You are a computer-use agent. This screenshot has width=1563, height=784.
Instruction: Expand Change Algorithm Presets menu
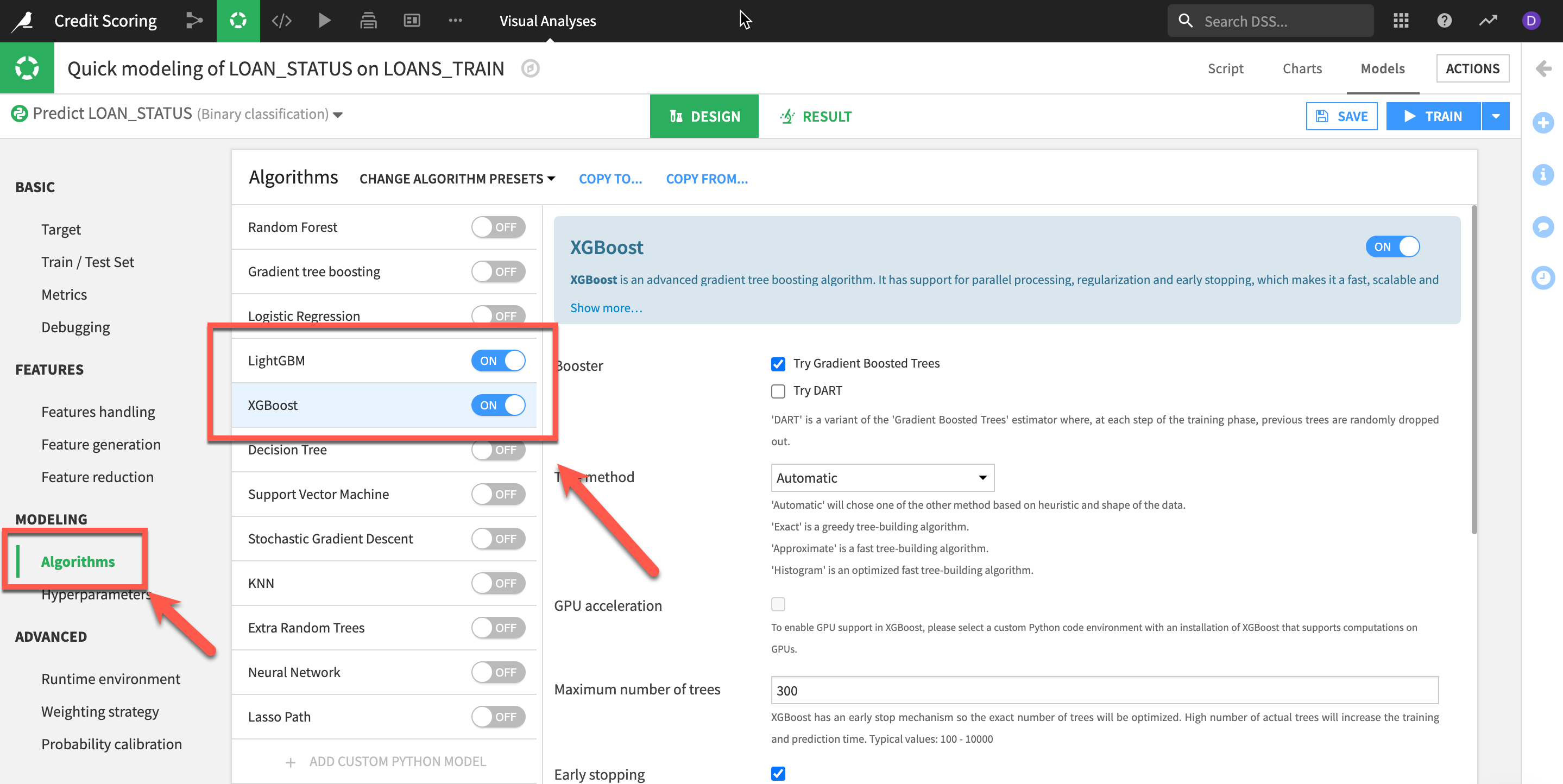pos(457,179)
